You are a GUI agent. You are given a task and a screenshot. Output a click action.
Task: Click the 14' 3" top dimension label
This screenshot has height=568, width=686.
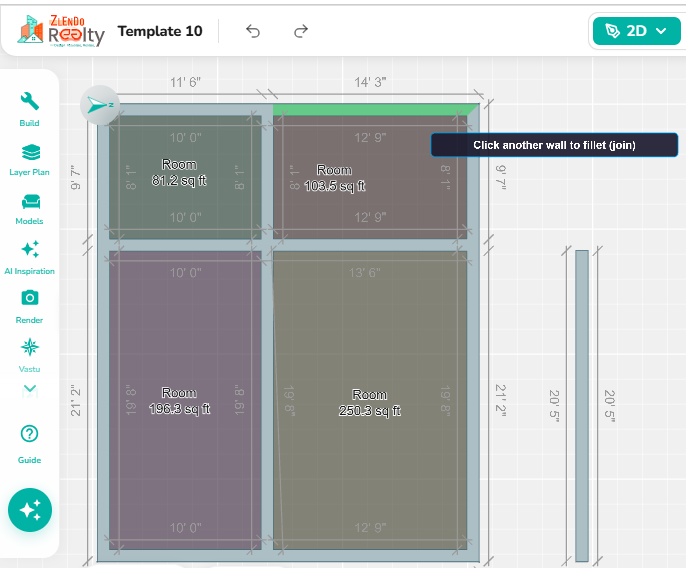pyautogui.click(x=370, y=82)
